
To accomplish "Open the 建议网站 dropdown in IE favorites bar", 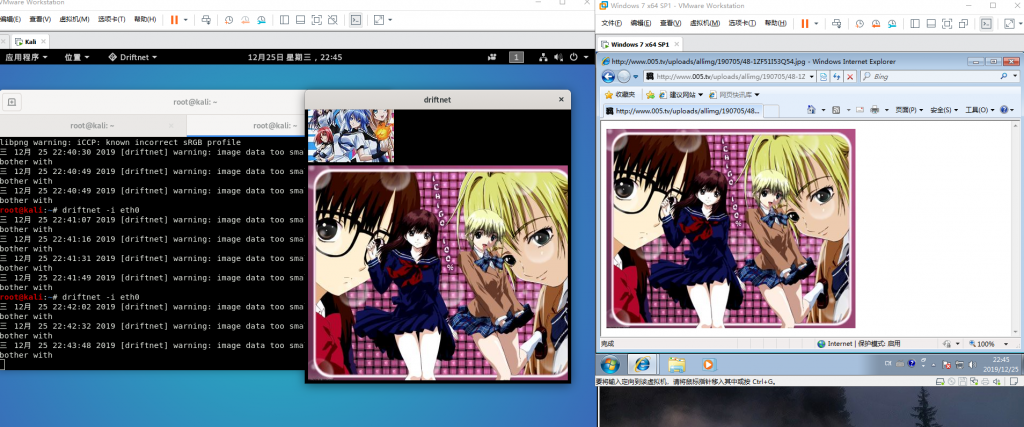I will tap(682, 95).
